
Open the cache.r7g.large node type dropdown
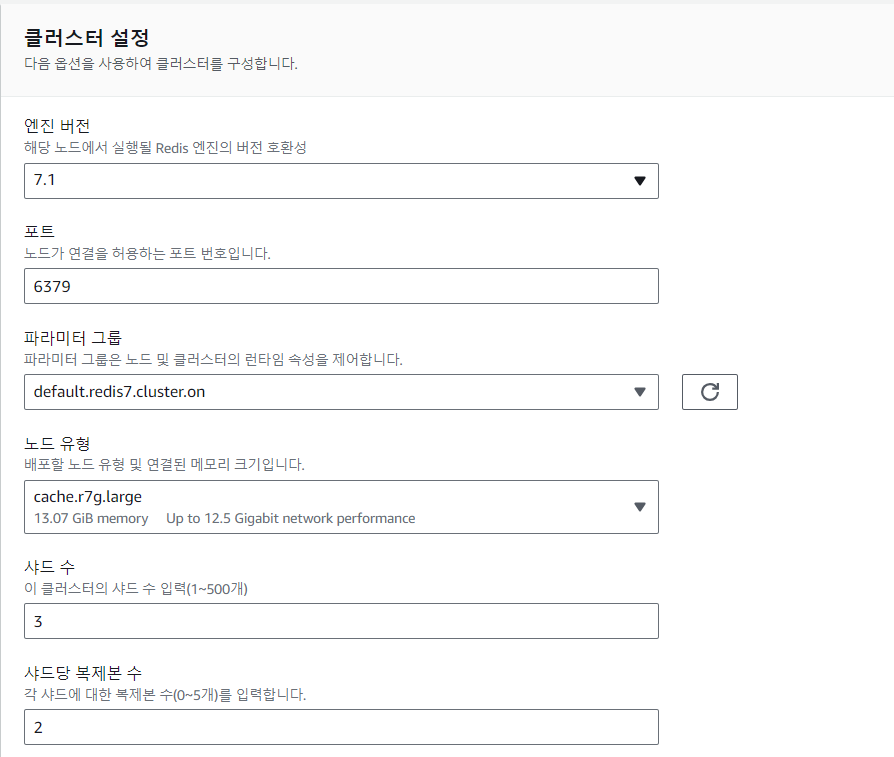pyautogui.click(x=341, y=507)
